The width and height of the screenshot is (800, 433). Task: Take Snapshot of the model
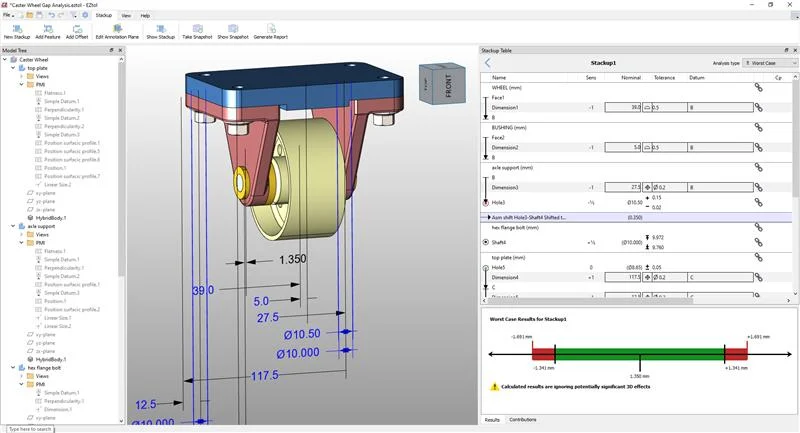[197, 32]
